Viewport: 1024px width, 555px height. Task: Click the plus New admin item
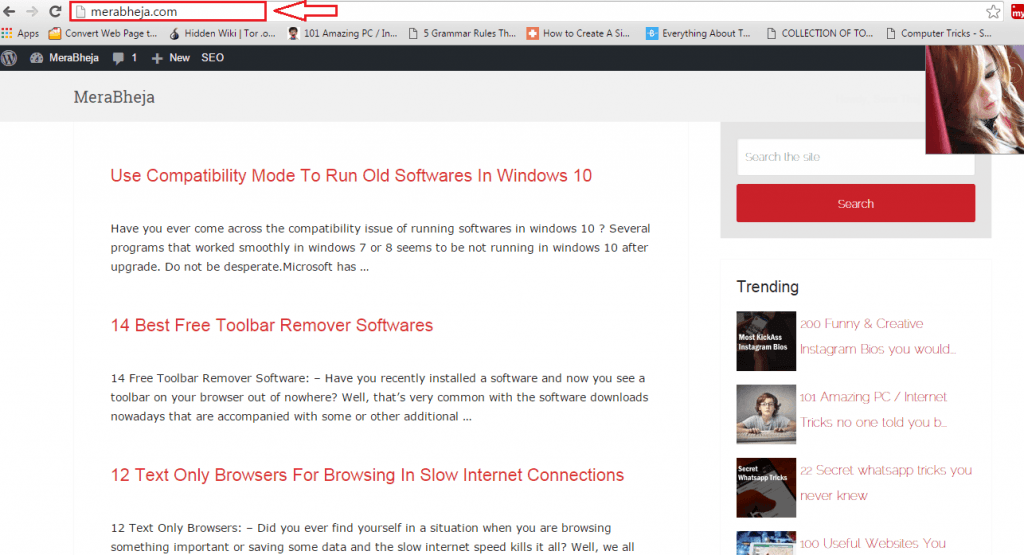tap(171, 58)
